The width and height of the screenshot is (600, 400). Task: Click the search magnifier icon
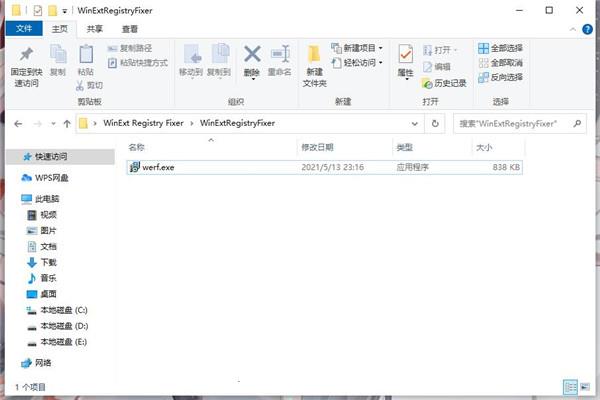pyautogui.click(x=577, y=123)
